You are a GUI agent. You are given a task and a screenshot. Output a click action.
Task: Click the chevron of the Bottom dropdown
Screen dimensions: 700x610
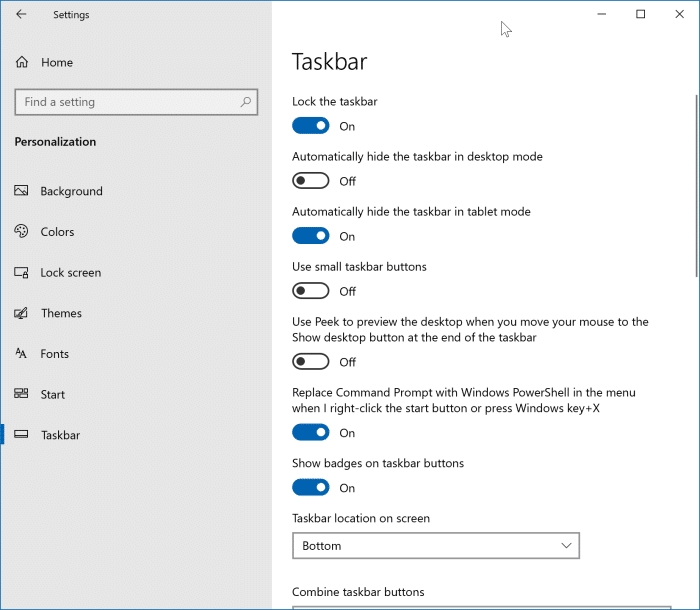coord(566,546)
